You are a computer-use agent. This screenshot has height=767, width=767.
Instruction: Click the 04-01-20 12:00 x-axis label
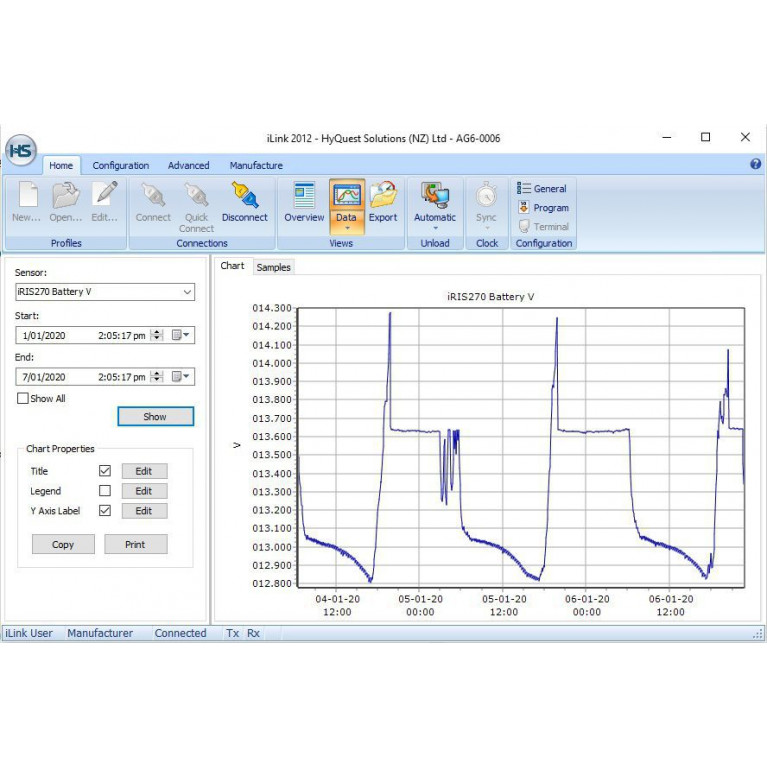pos(338,606)
